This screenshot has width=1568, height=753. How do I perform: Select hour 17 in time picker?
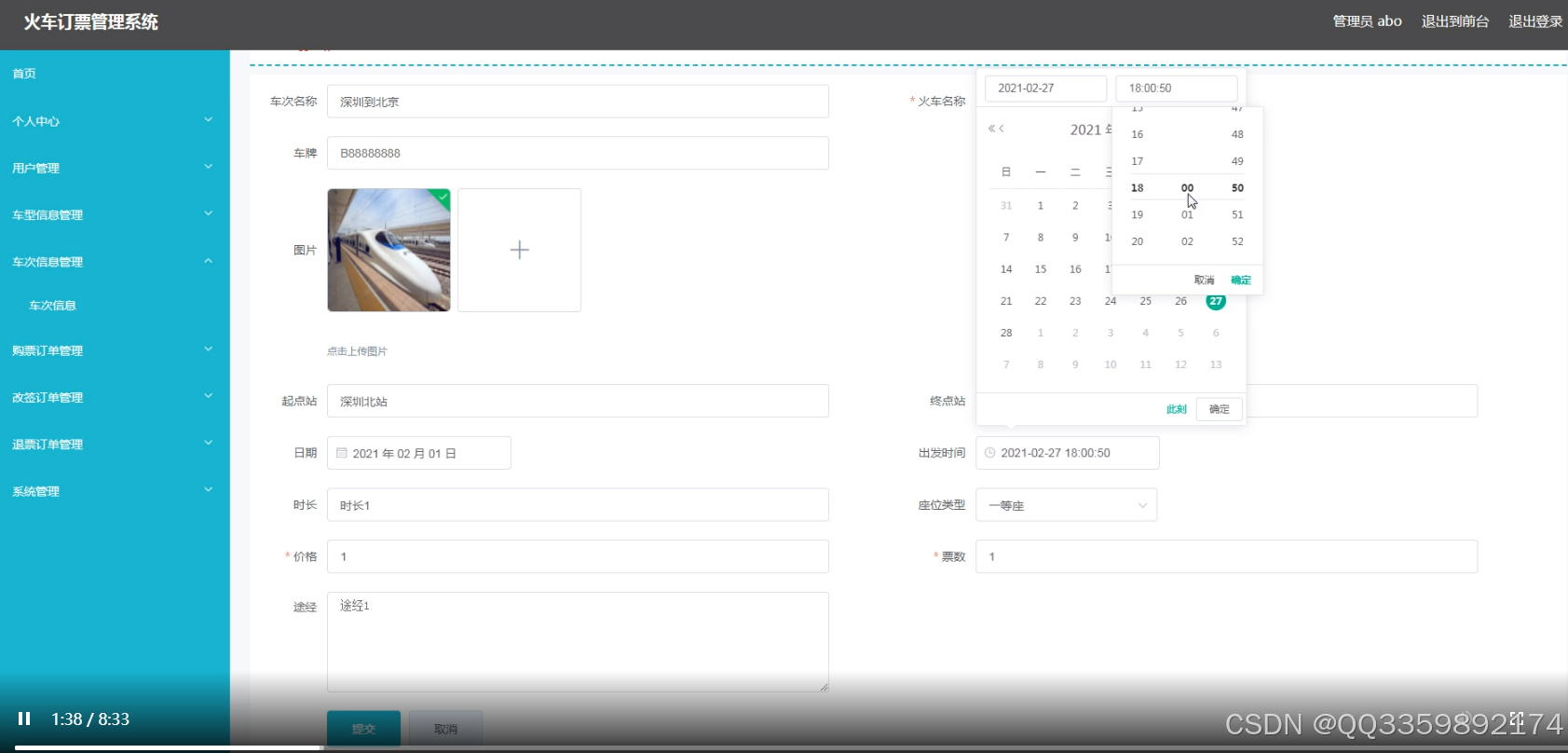[1138, 161]
